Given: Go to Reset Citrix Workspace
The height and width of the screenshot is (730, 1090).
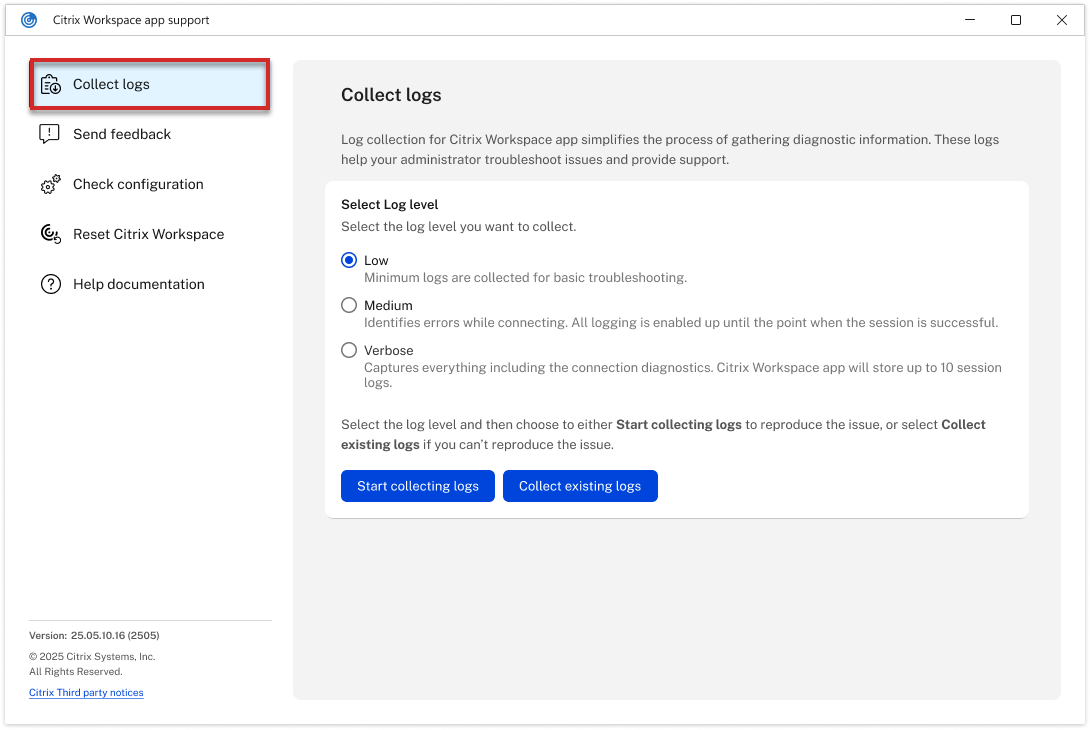Looking at the screenshot, I should click(149, 234).
